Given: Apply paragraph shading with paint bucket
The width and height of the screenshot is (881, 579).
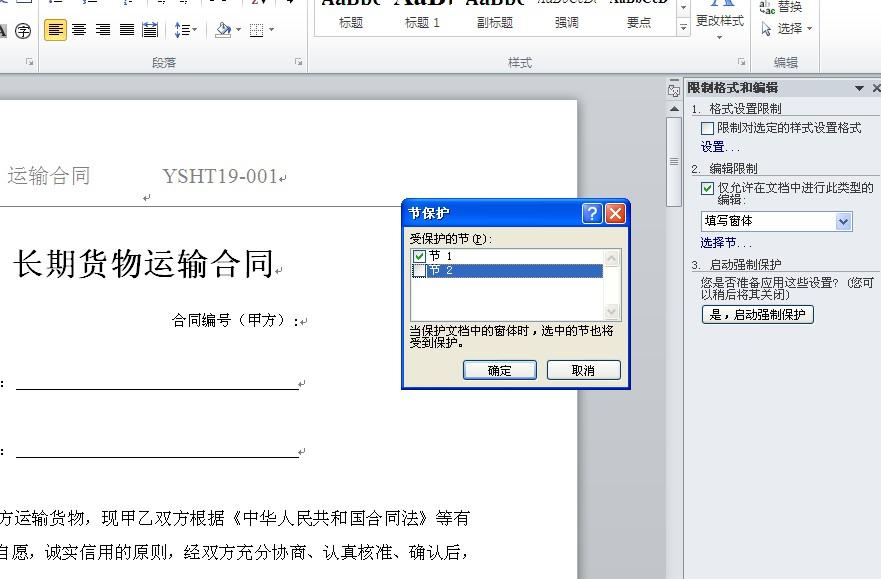Looking at the screenshot, I should click(x=223, y=30).
